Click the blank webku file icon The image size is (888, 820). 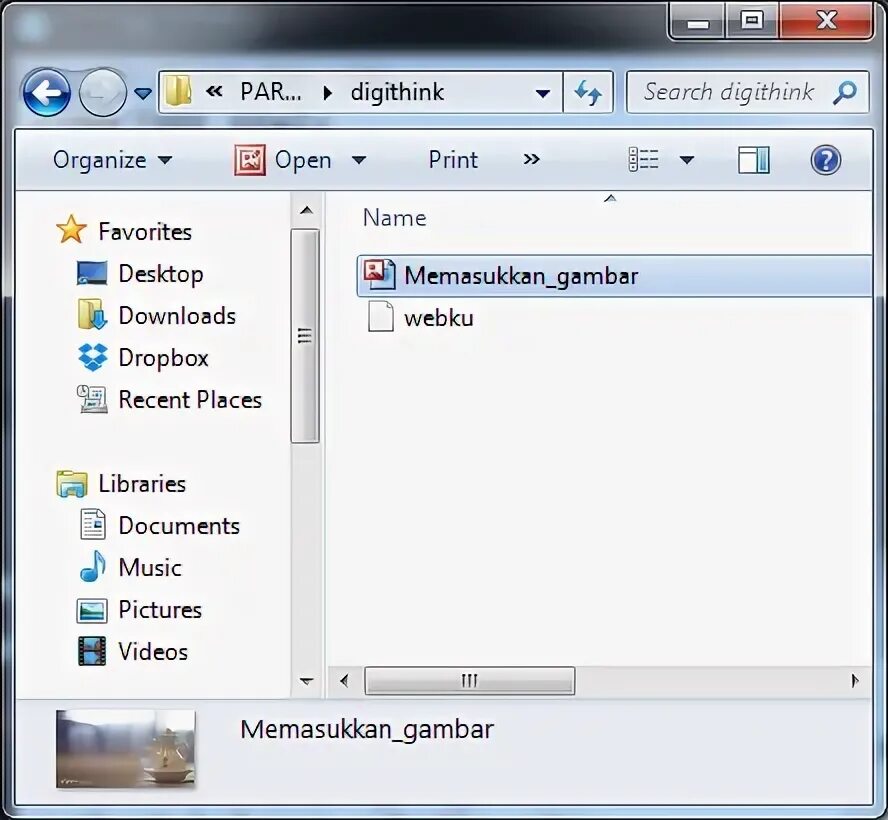click(381, 316)
